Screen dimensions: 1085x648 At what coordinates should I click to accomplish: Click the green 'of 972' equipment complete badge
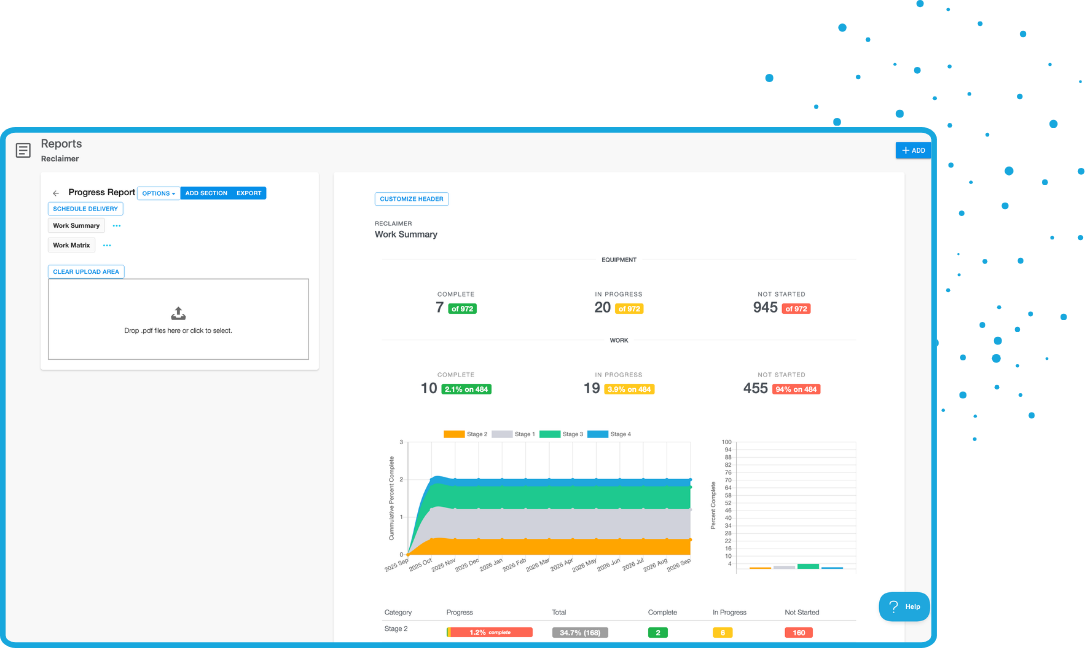(x=462, y=309)
